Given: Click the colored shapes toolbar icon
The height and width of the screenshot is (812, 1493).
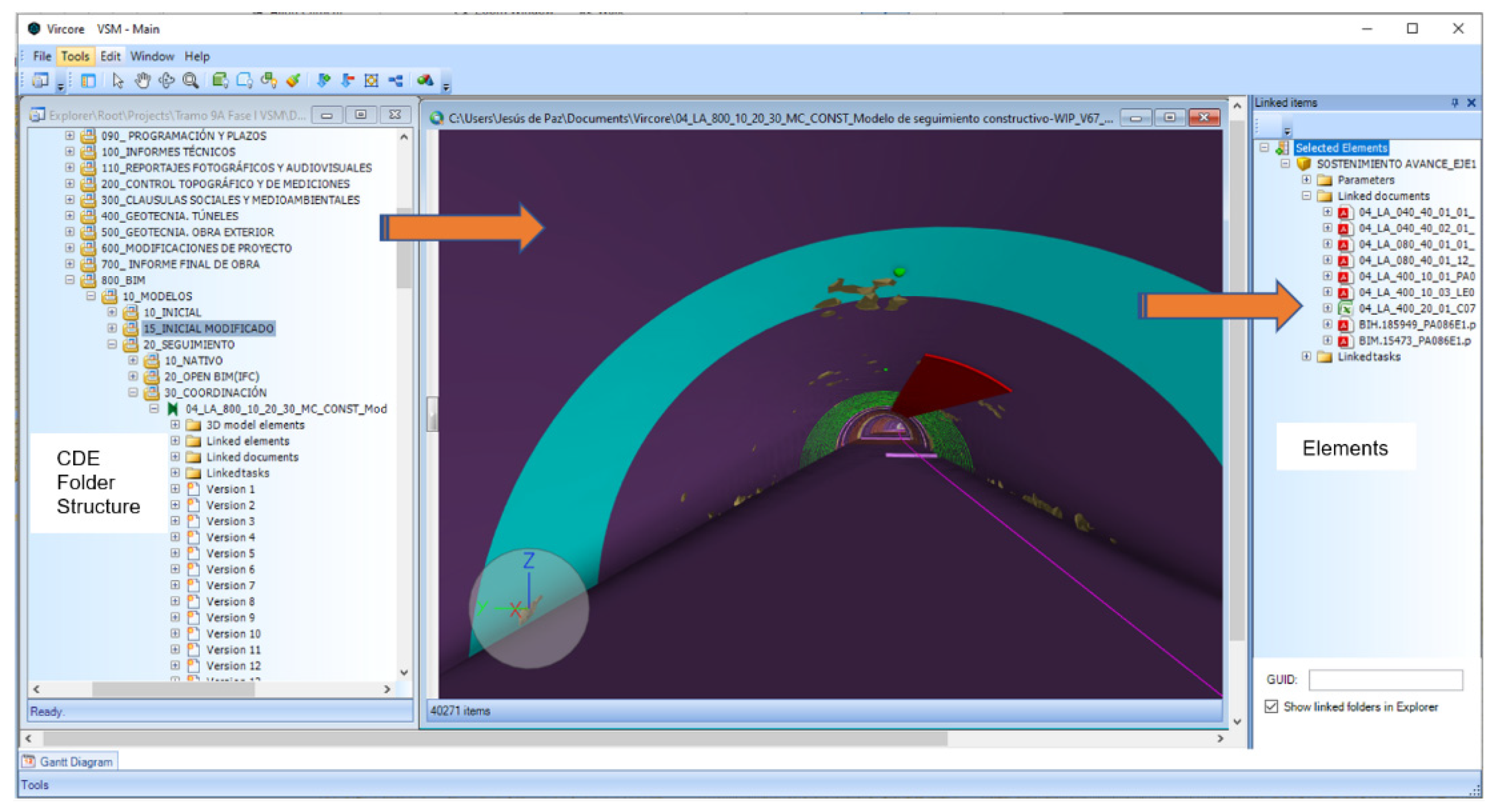Looking at the screenshot, I should pos(425,81).
